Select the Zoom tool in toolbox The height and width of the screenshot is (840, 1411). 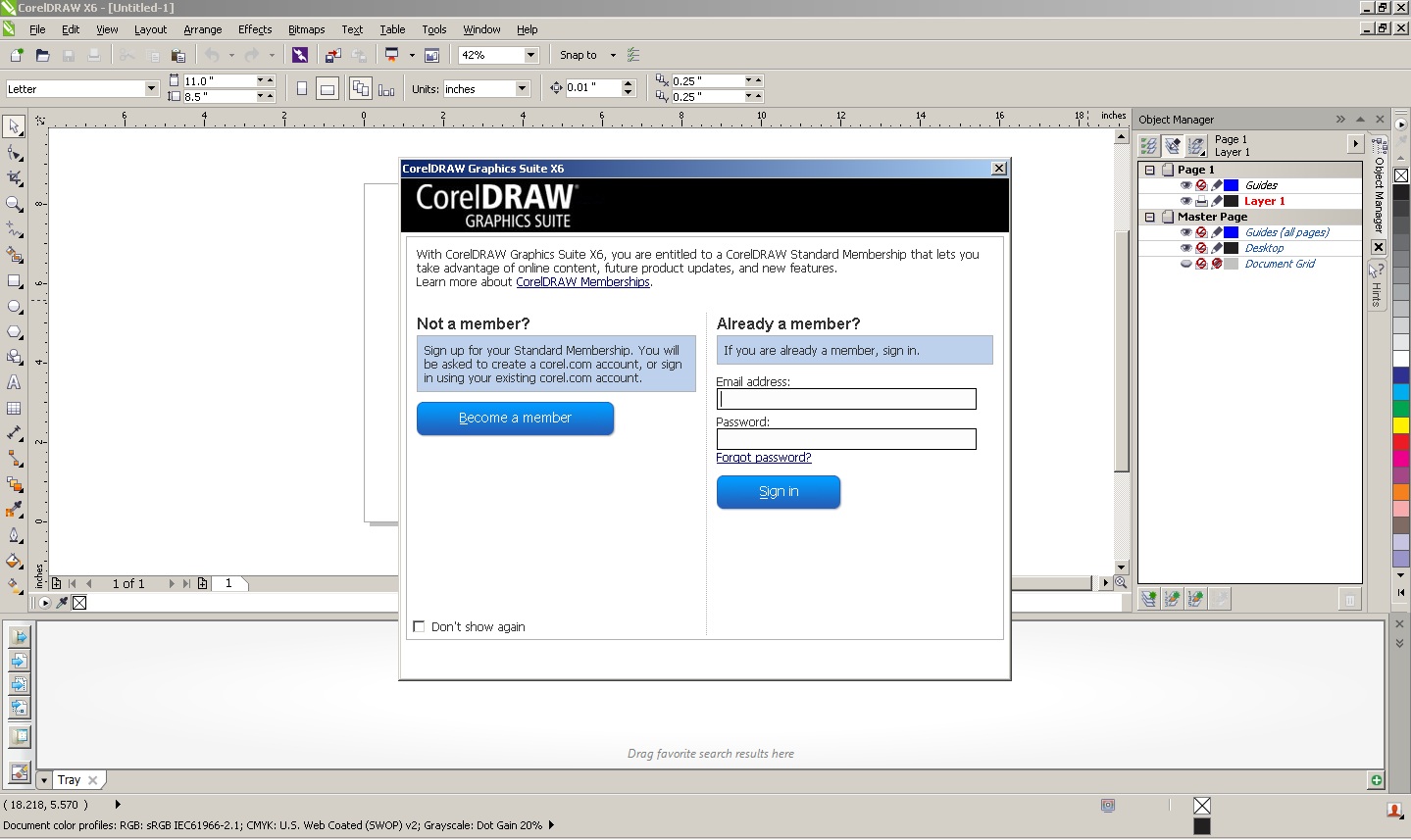coord(14,204)
